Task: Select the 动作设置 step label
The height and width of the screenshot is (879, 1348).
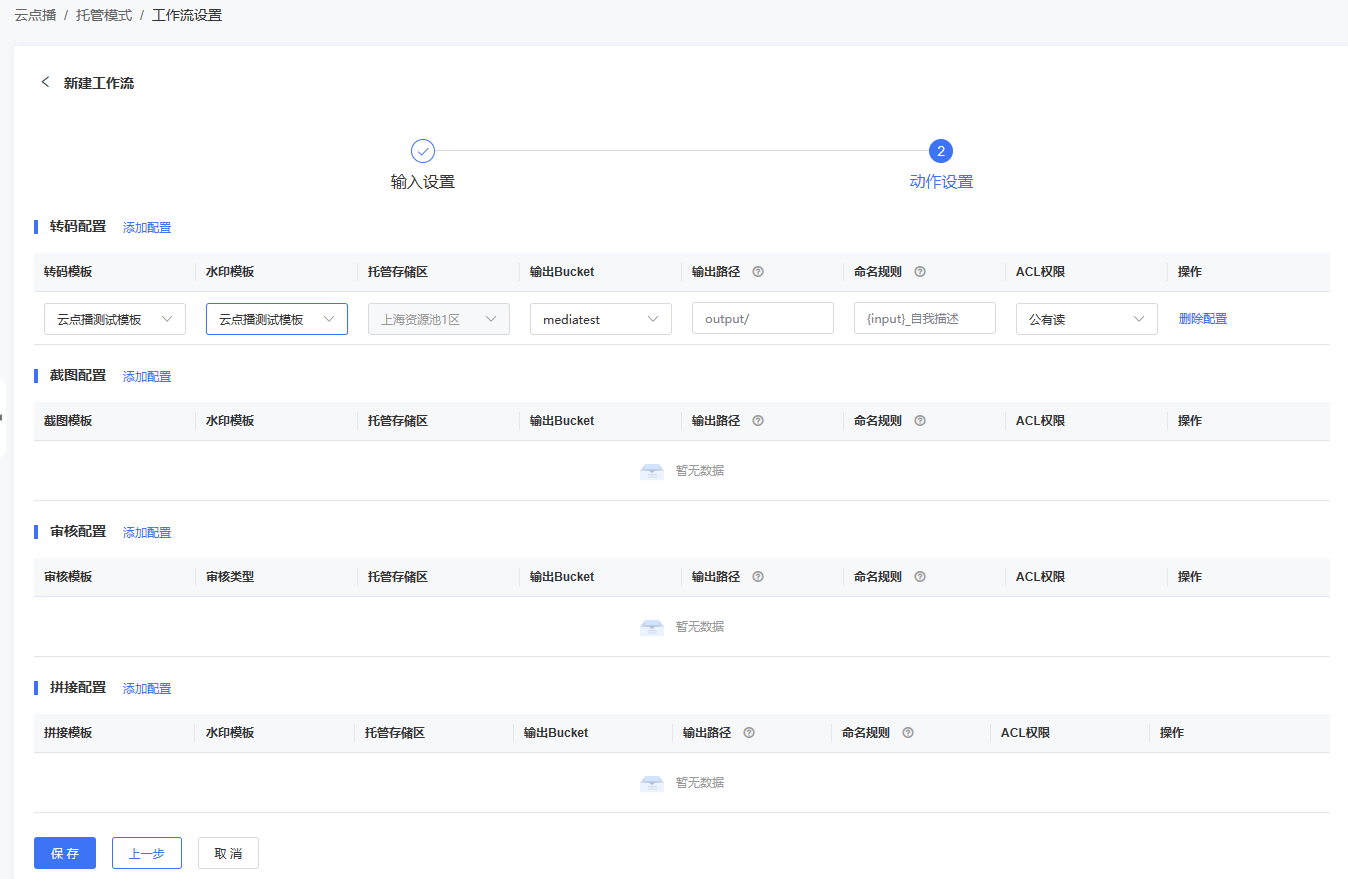Action: 941,182
